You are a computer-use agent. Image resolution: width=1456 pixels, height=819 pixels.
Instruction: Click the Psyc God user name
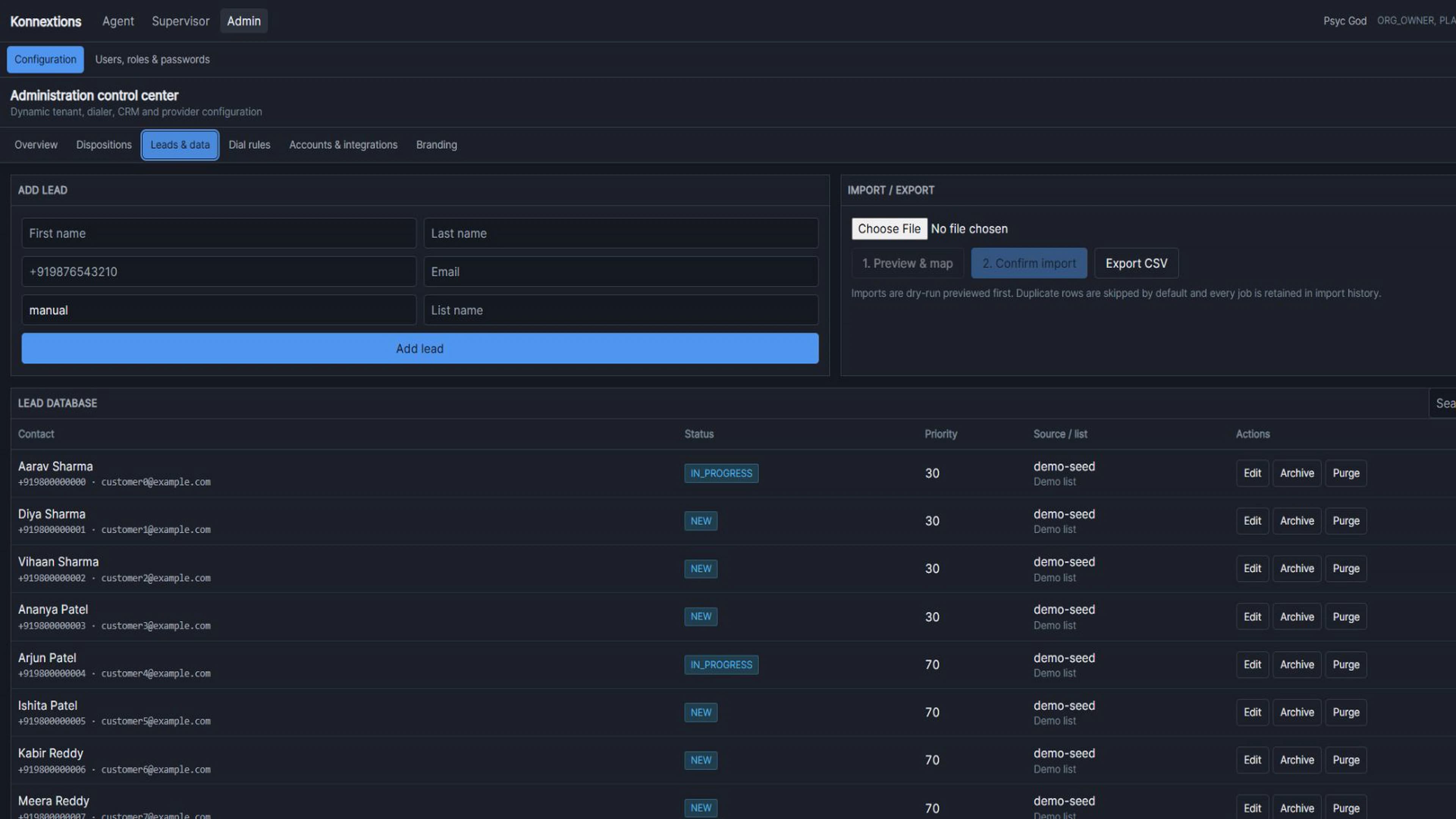pos(1345,21)
